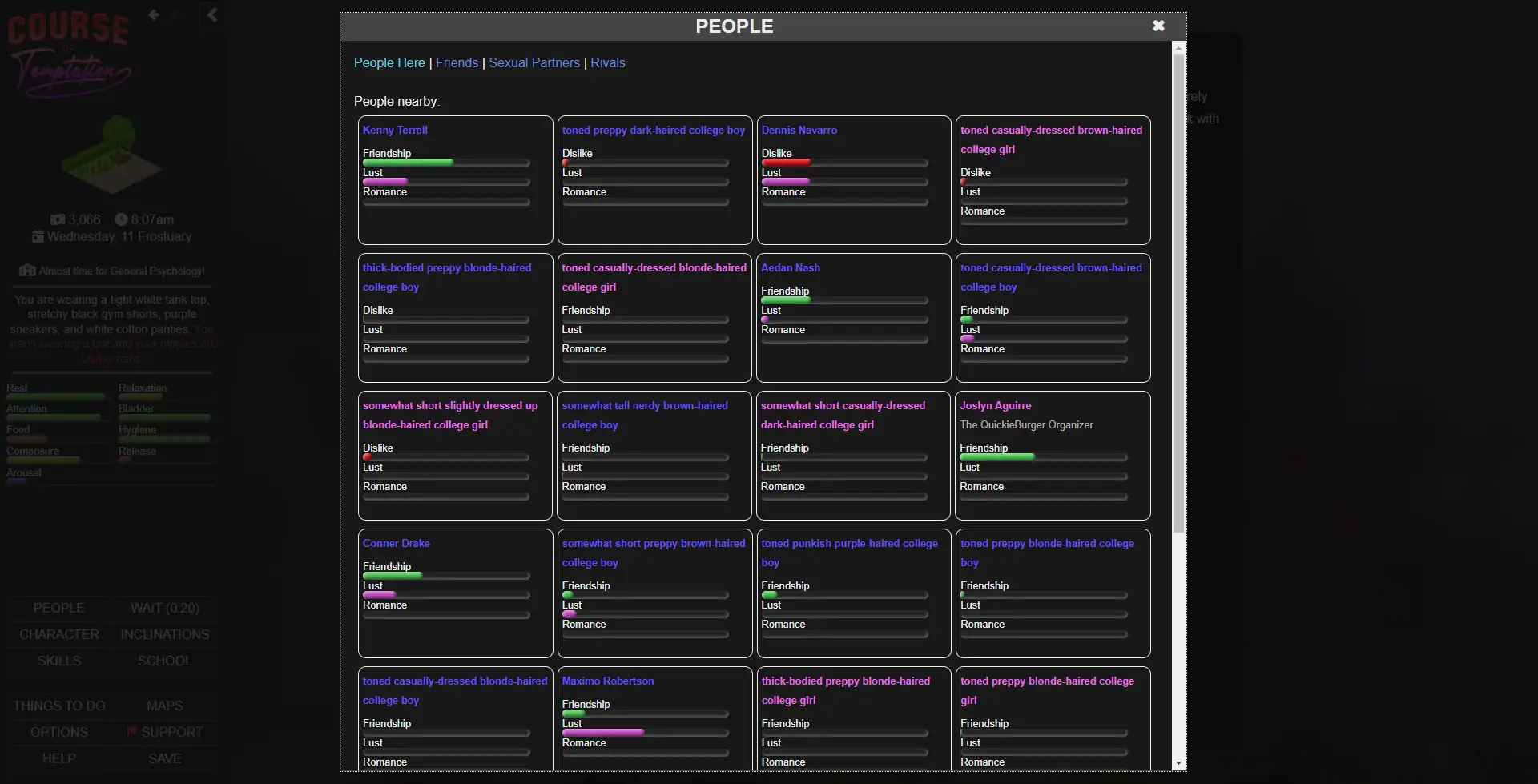The image size is (1538, 784).
Task: Open the INCLINATIONS button
Action: 165,634
